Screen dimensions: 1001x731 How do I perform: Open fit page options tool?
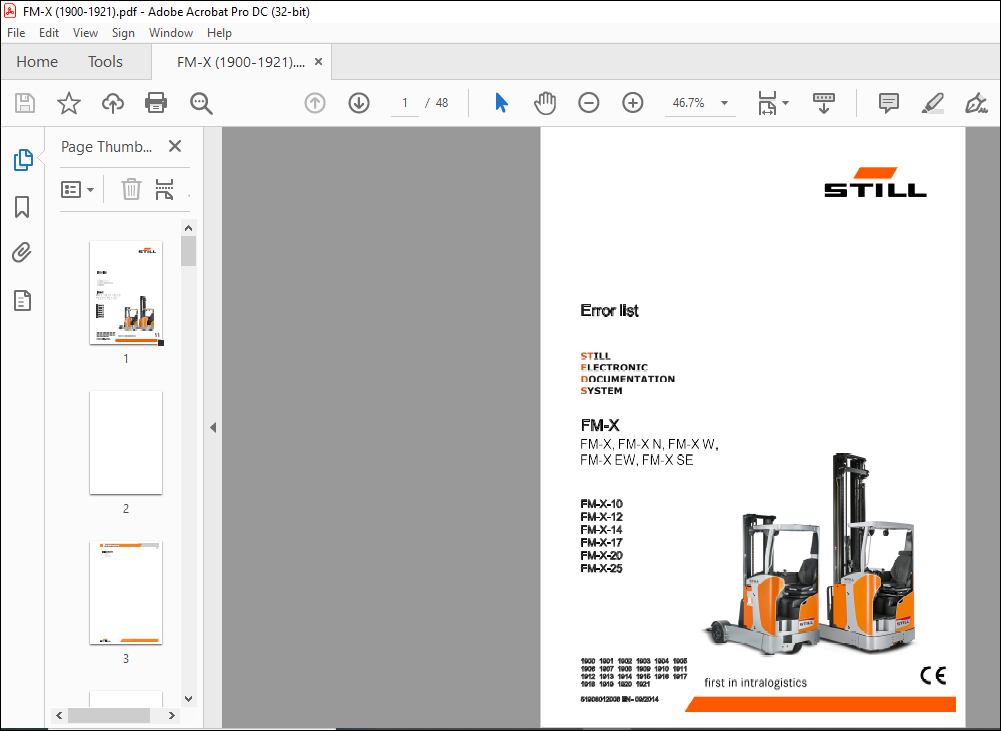tap(767, 103)
